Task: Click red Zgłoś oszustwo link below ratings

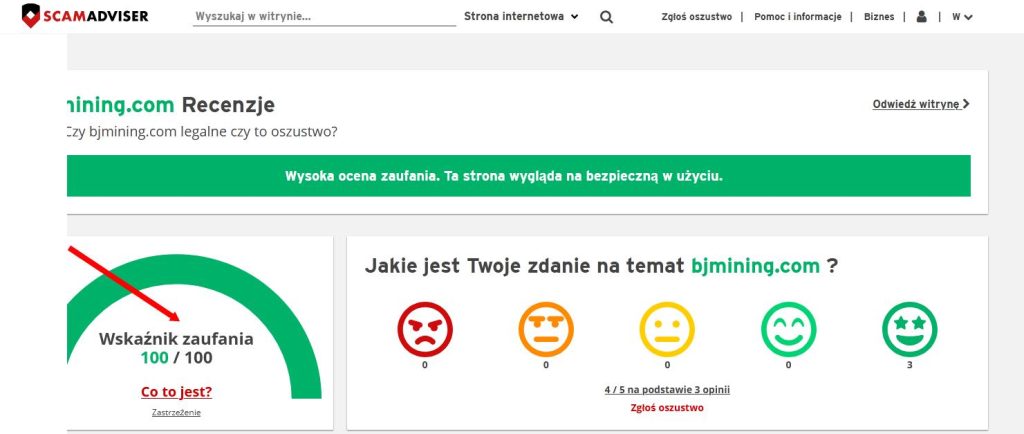Action: (x=667, y=408)
